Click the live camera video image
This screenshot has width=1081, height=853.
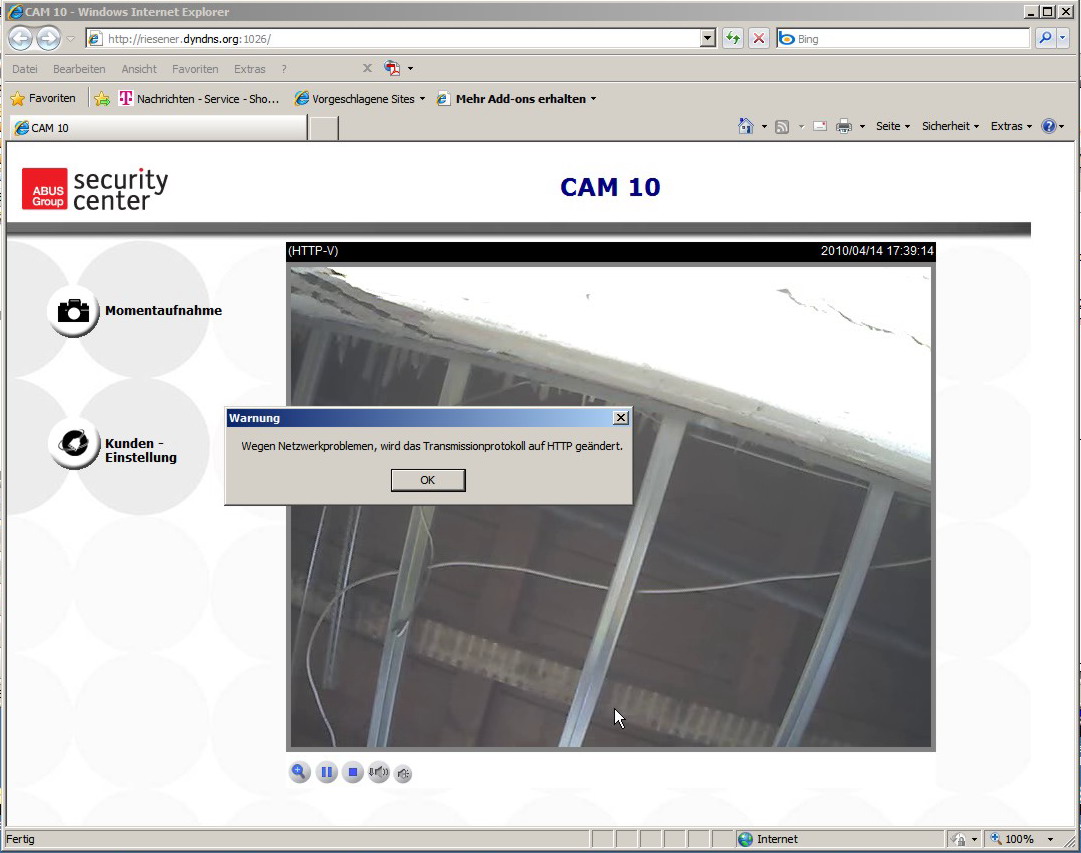click(610, 507)
